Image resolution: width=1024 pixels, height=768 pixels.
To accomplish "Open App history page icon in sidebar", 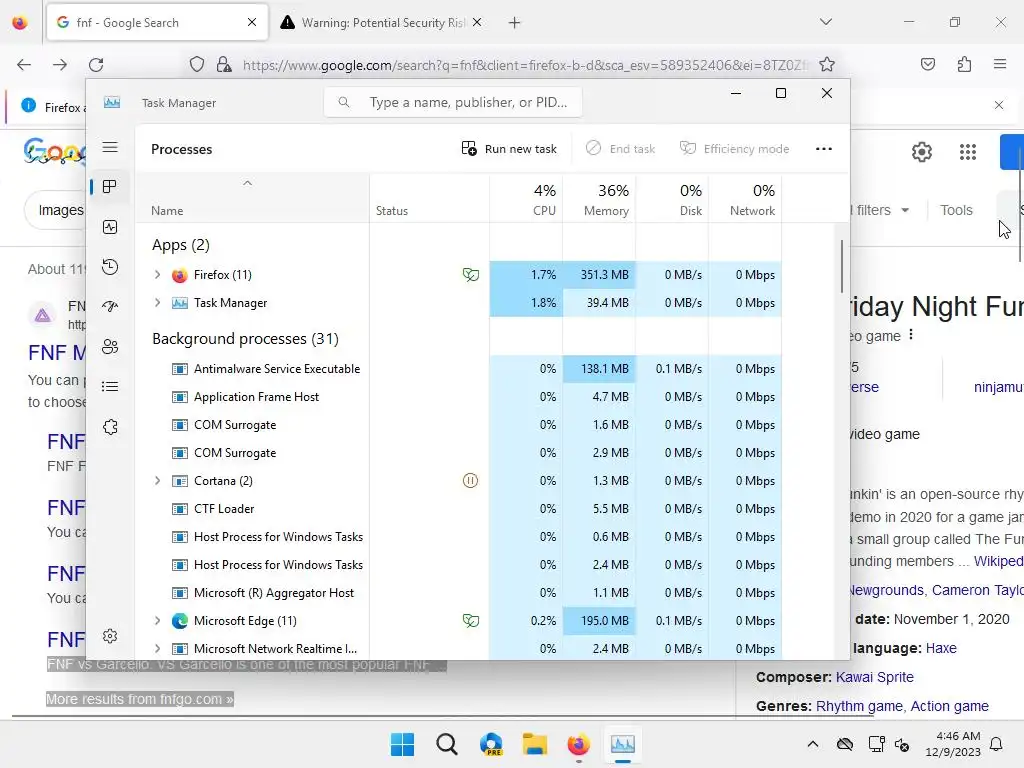I will pos(110,266).
